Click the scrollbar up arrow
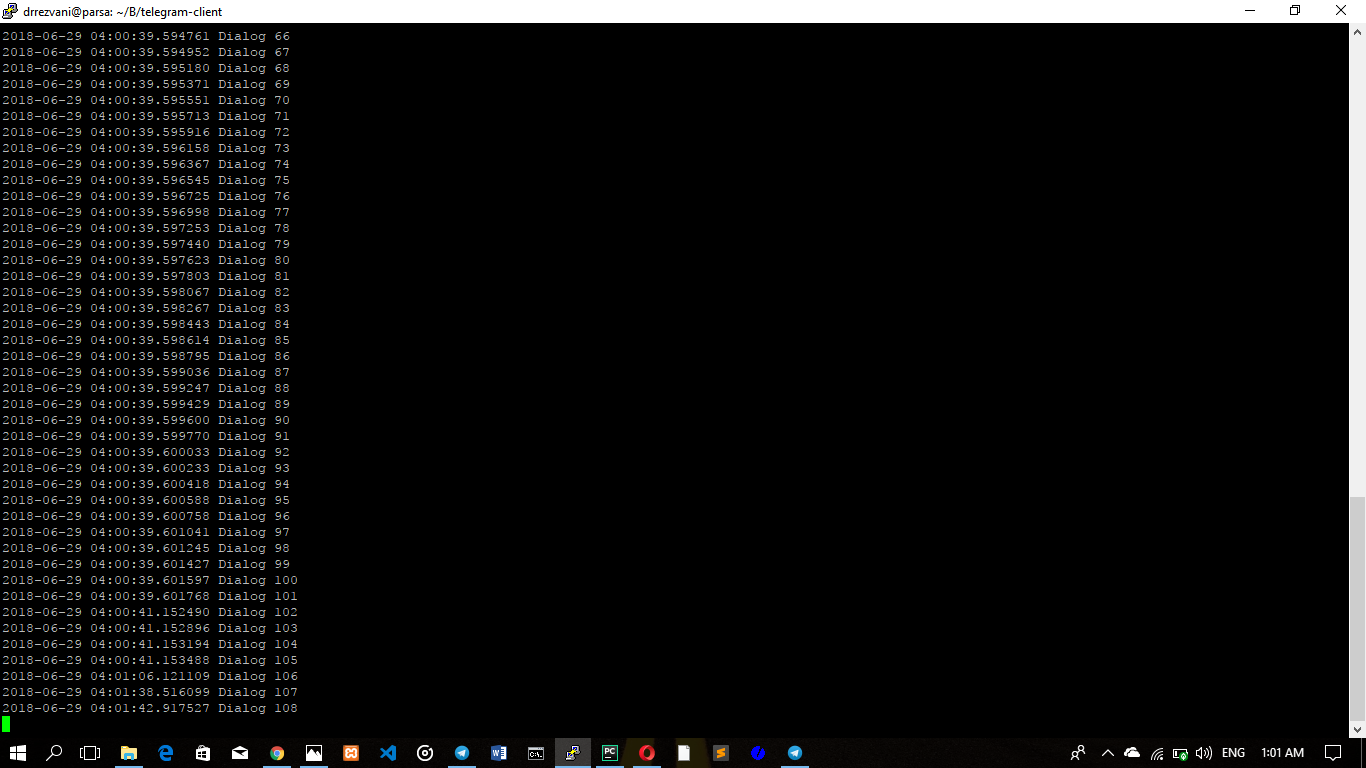 (1357, 31)
